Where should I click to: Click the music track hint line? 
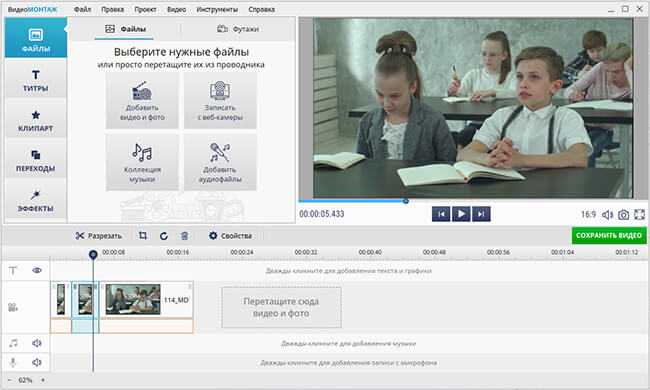pyautogui.click(x=349, y=344)
